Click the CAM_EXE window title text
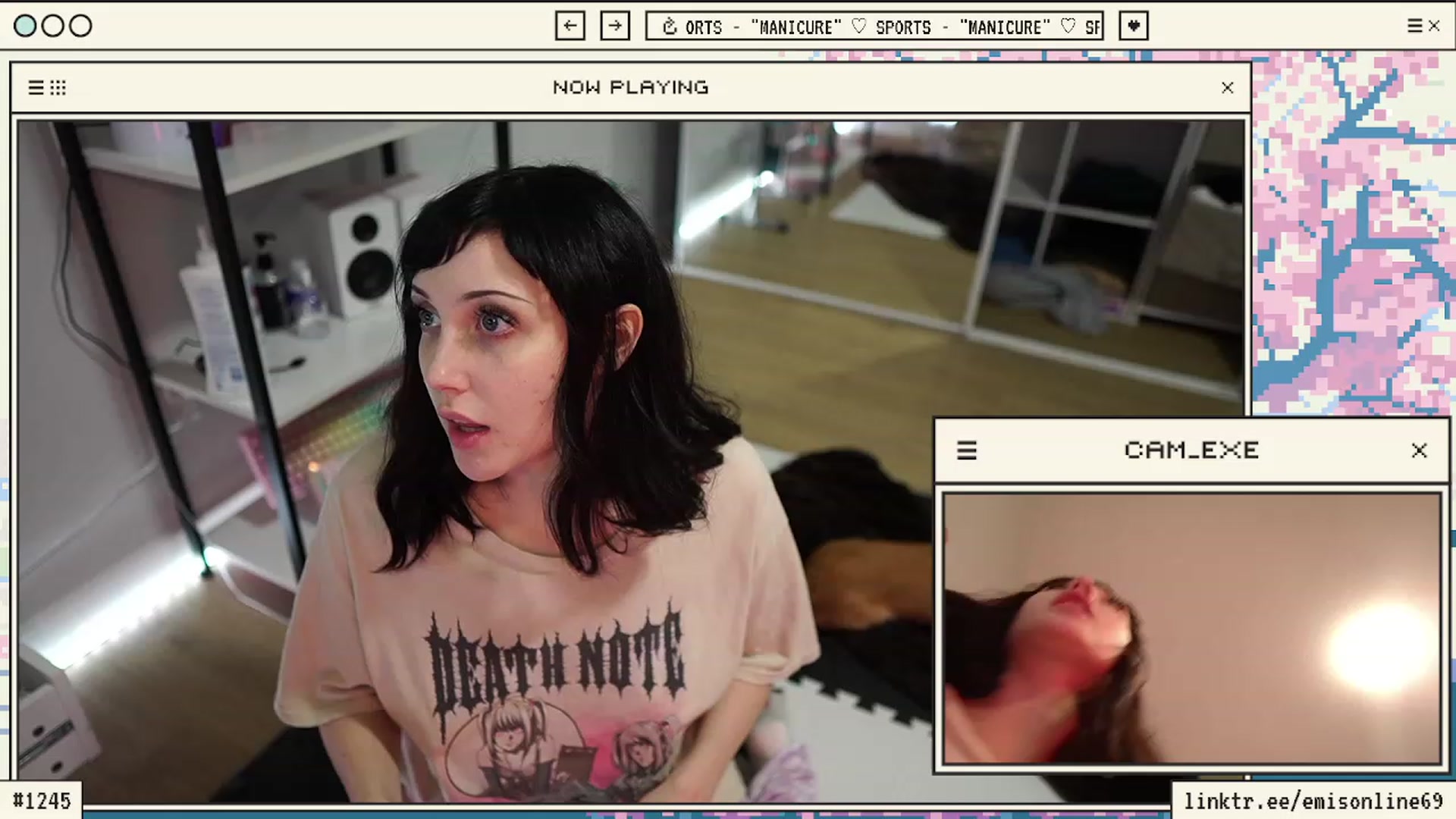Viewport: 1456px width, 819px height. tap(1191, 450)
